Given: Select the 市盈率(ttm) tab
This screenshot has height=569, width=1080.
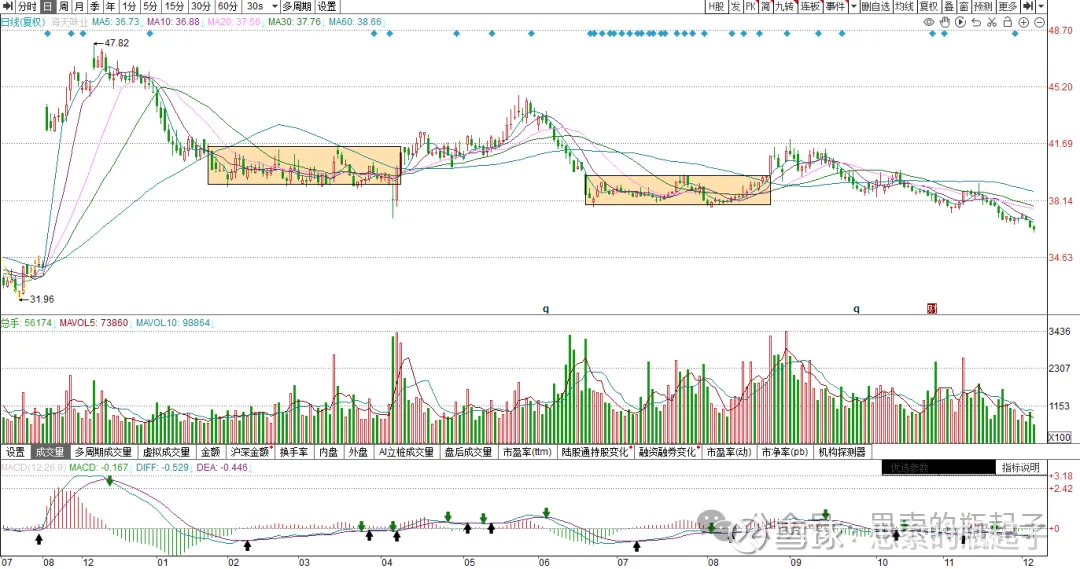Looking at the screenshot, I should [x=528, y=452].
